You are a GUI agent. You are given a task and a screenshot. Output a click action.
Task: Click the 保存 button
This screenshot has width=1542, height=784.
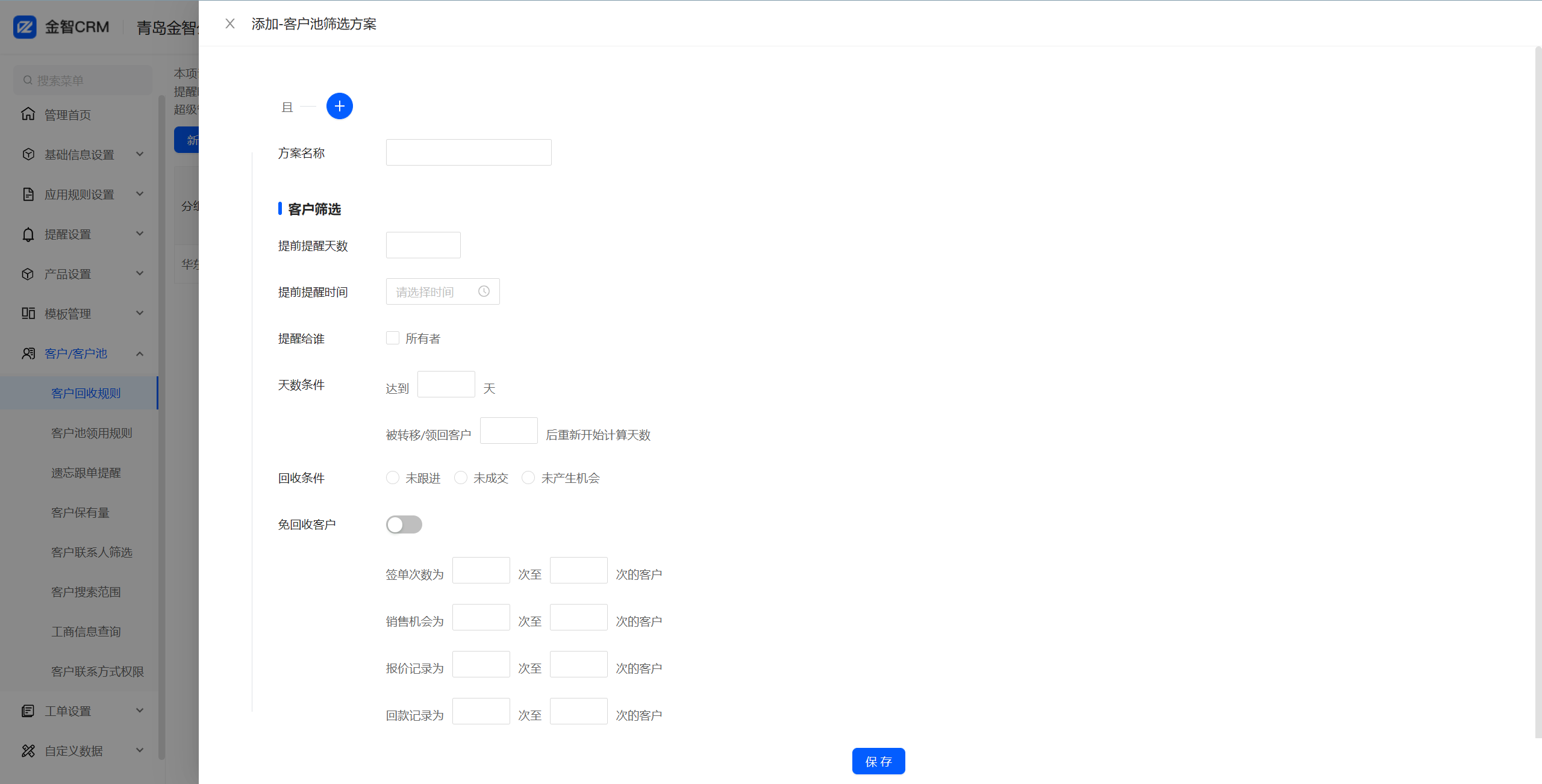[878, 761]
